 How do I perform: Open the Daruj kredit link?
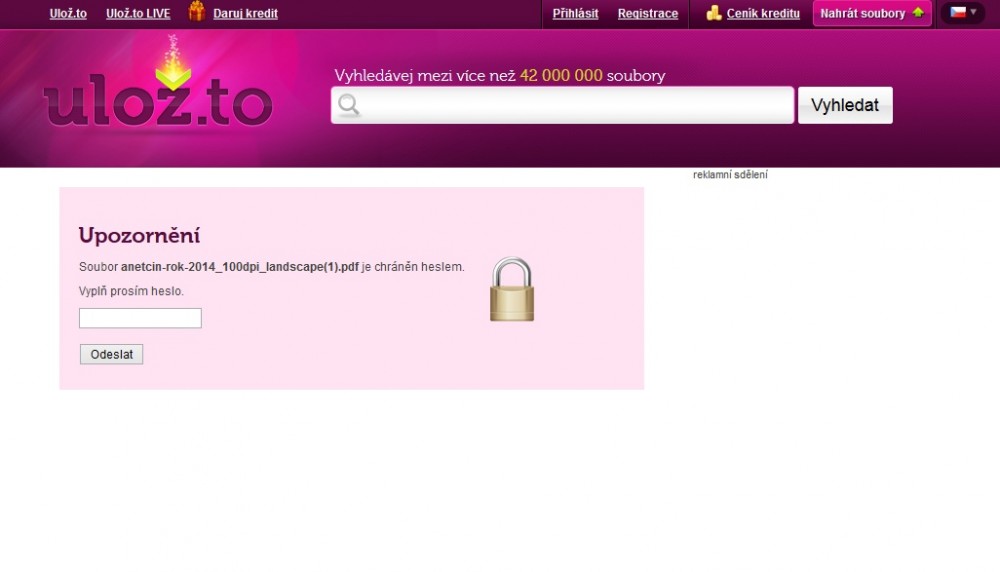(245, 14)
